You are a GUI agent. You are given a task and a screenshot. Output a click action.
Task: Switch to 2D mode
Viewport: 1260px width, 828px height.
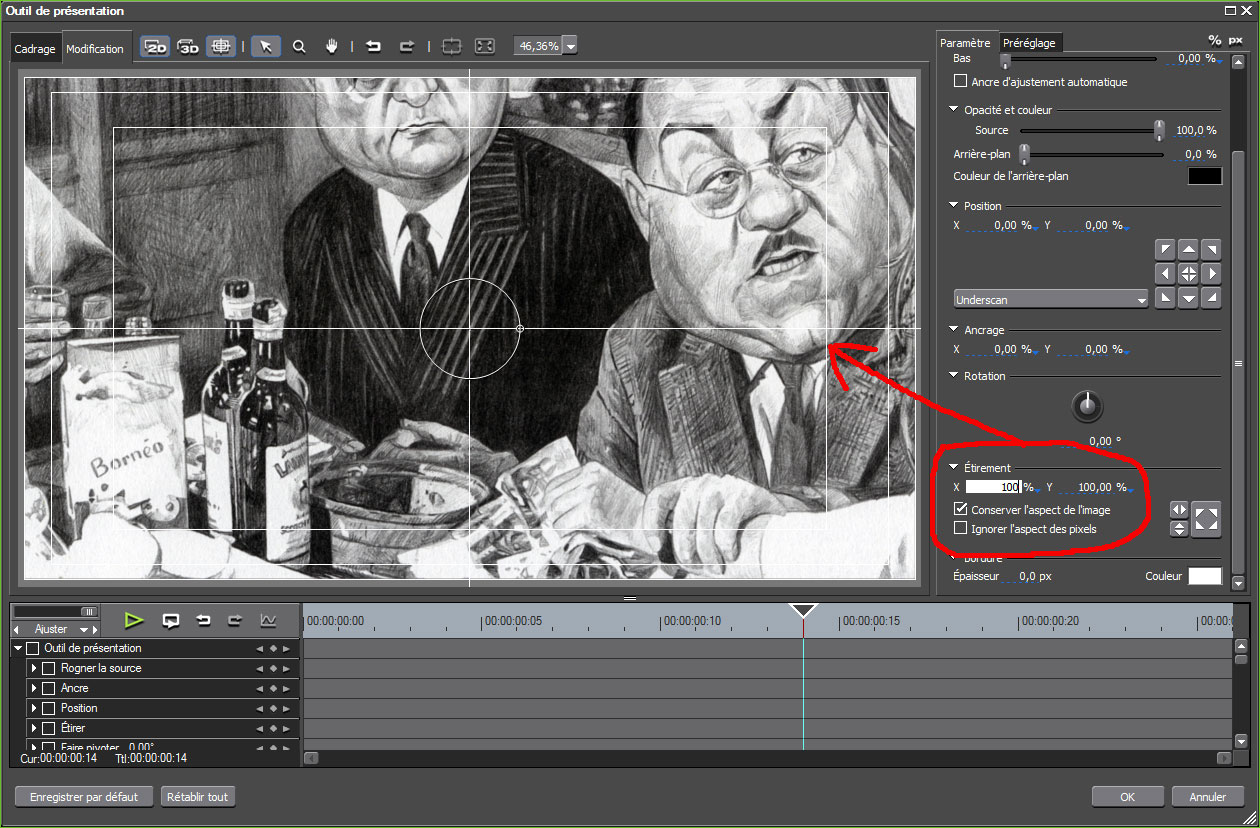(x=155, y=47)
